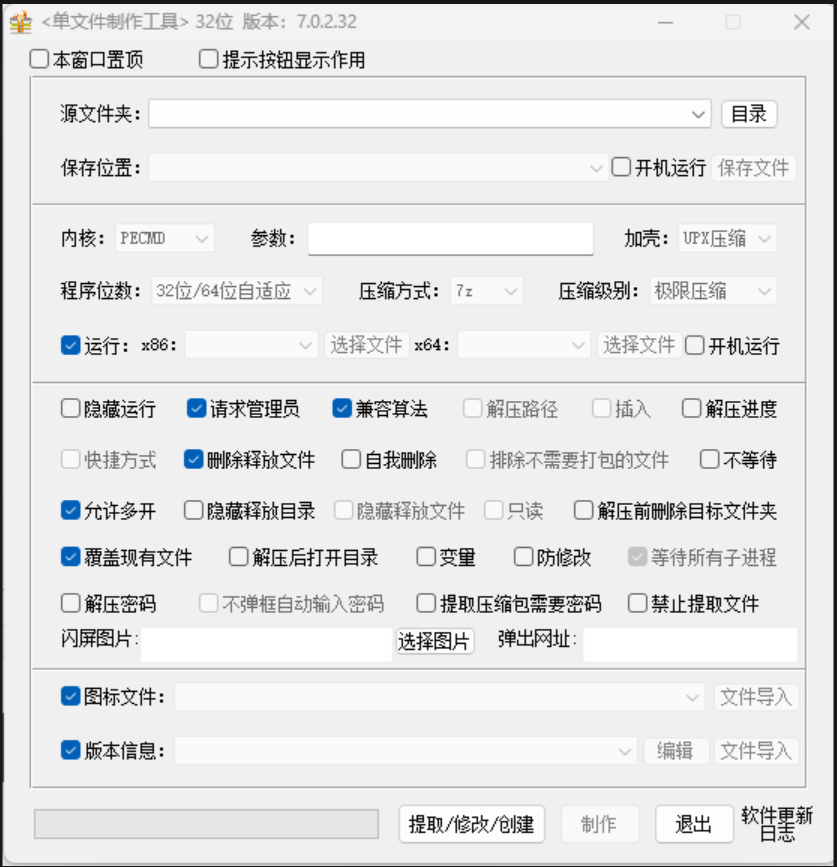Click the 退出 button
Screen dimensions: 837x867
pos(694,824)
